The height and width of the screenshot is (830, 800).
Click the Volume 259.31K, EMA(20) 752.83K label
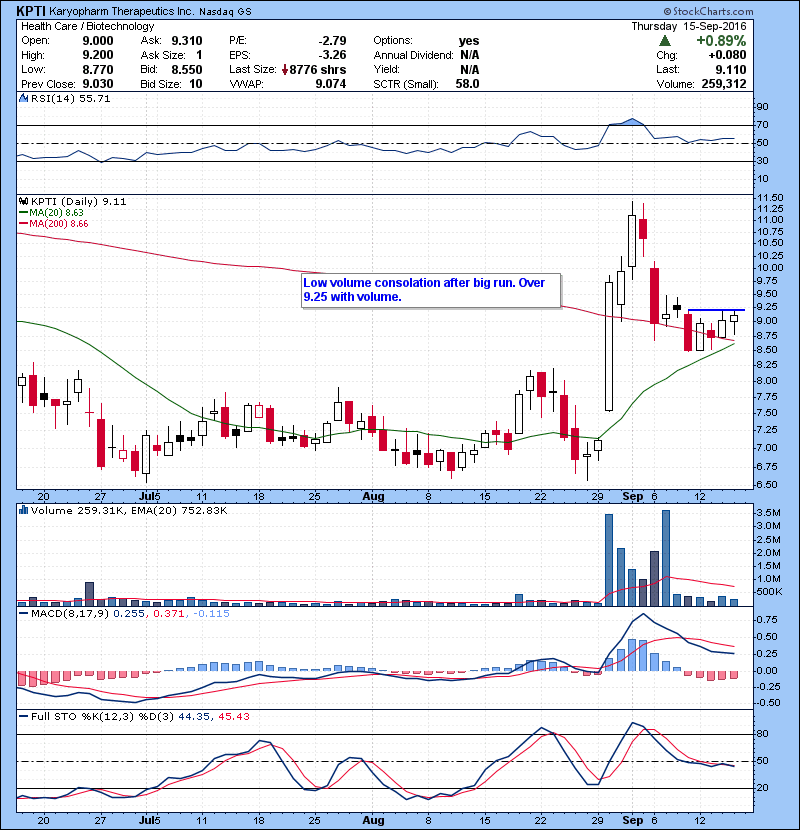(129, 510)
